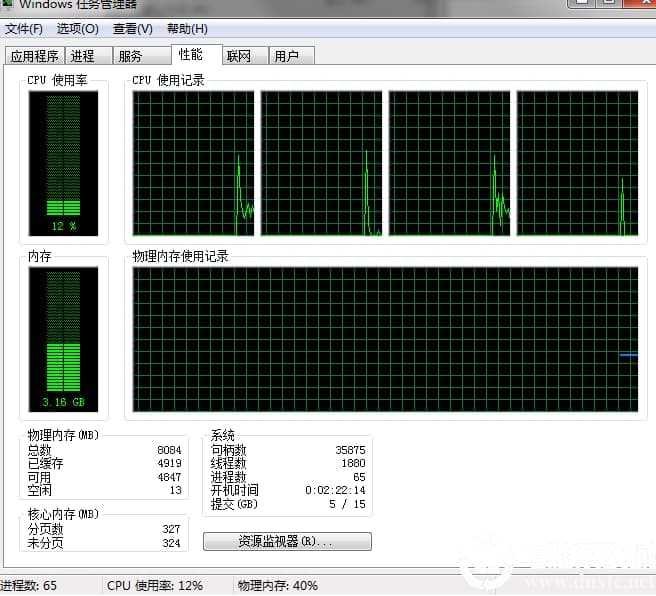Click the 空闲 value 13
Image resolution: width=656 pixels, height=596 pixels.
click(176, 491)
